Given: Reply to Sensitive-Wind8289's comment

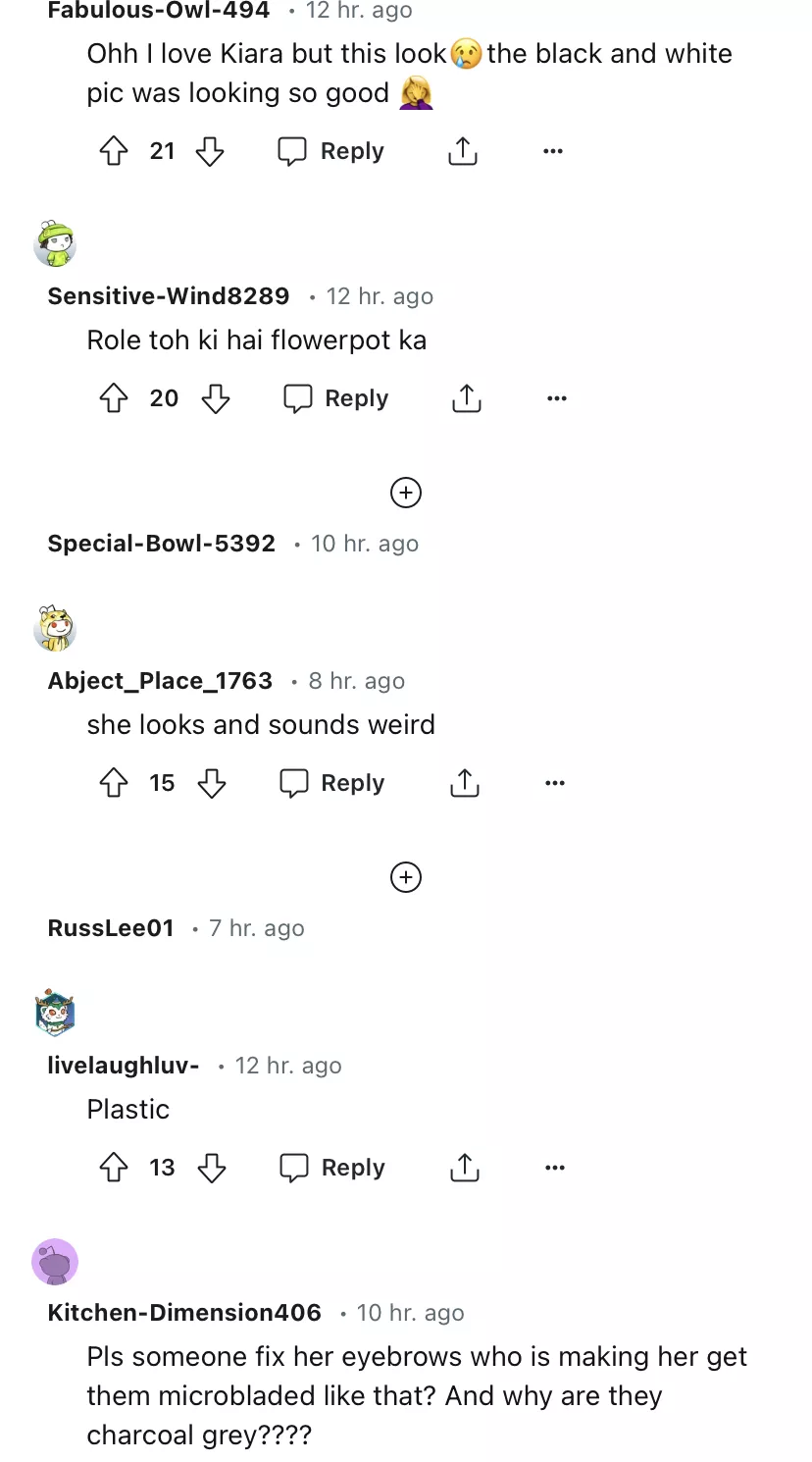Looking at the screenshot, I should point(336,398).
